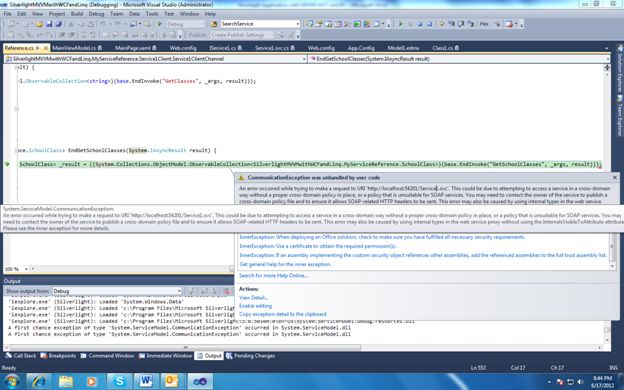
Task: Switch to the MainViewModel.cs tab
Action: tap(77, 48)
